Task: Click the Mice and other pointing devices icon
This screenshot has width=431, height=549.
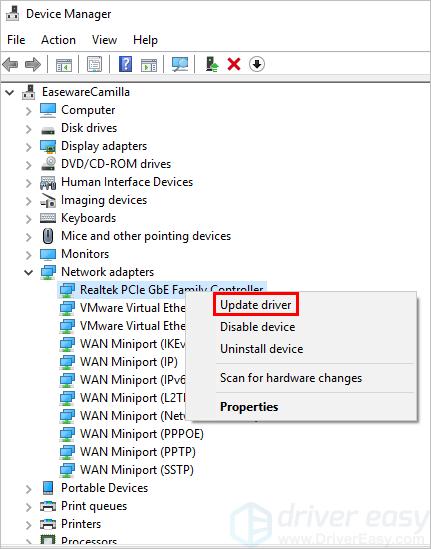Action: [x=48, y=236]
